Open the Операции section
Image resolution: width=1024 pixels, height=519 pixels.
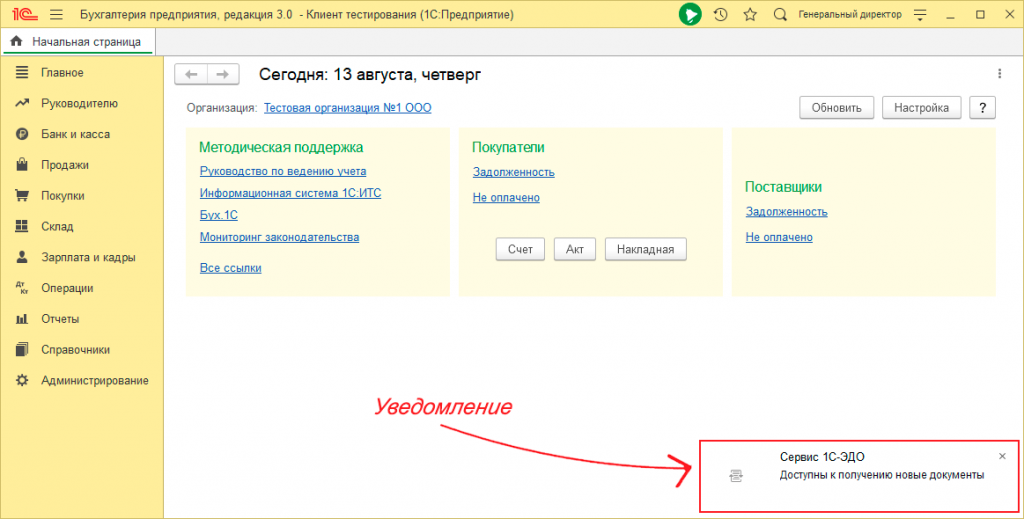point(67,288)
